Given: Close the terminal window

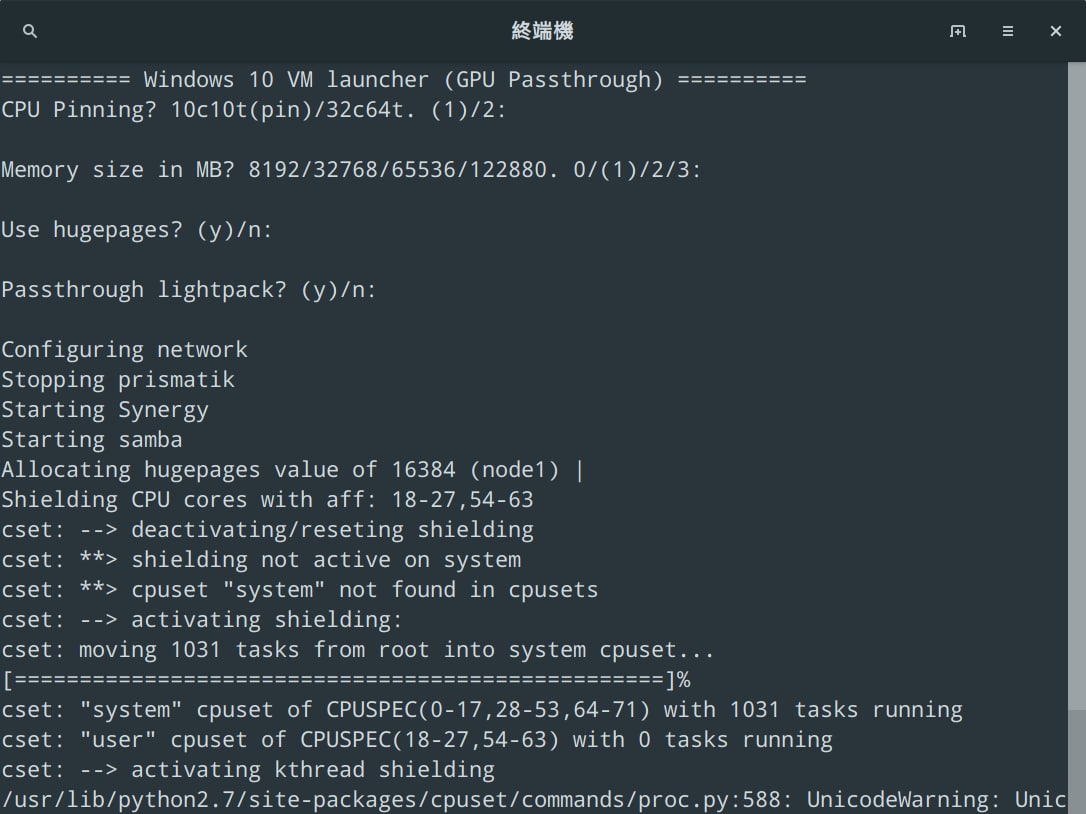Looking at the screenshot, I should pos(1056,31).
